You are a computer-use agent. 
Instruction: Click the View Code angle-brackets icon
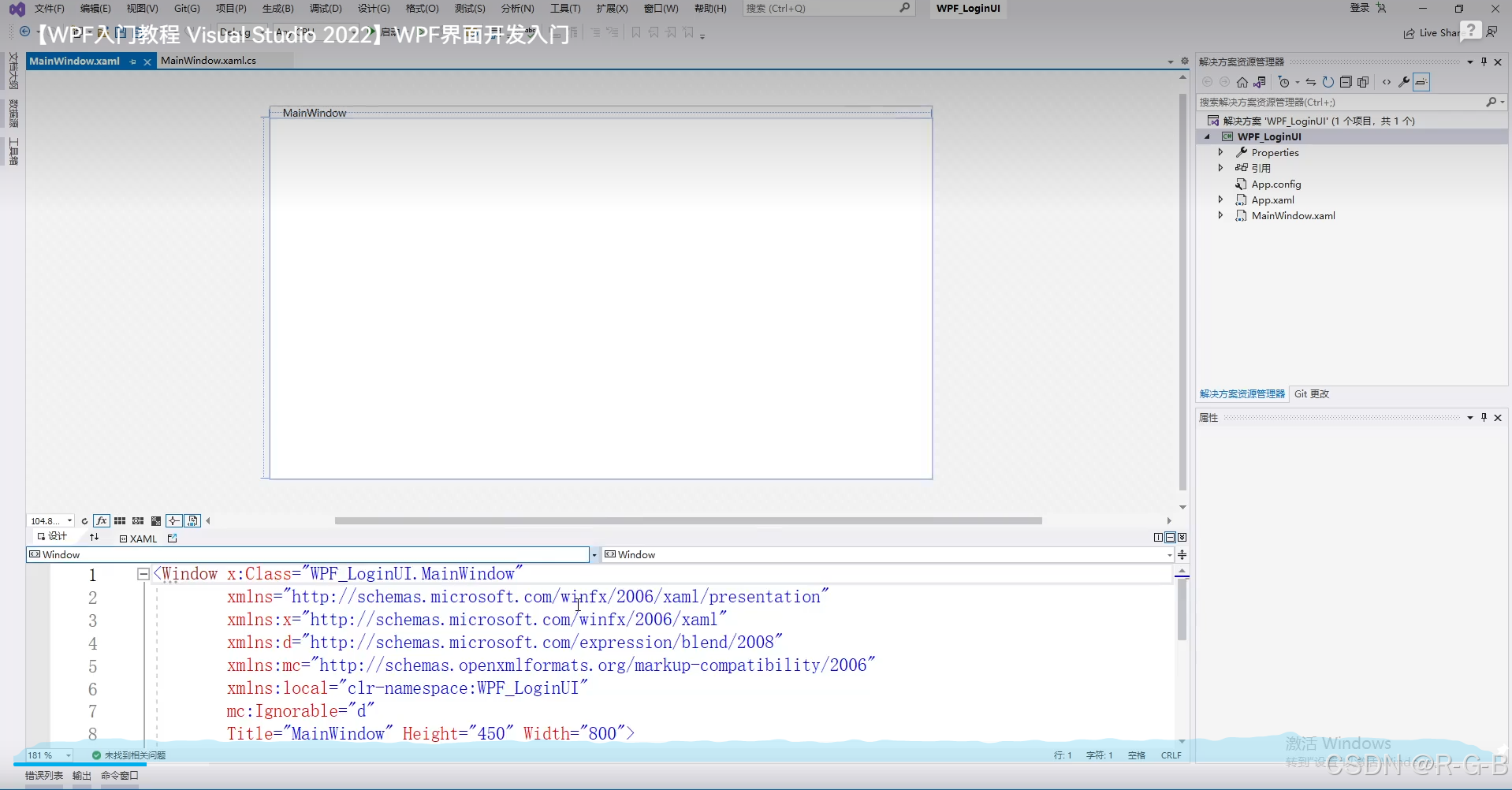coord(1387,82)
